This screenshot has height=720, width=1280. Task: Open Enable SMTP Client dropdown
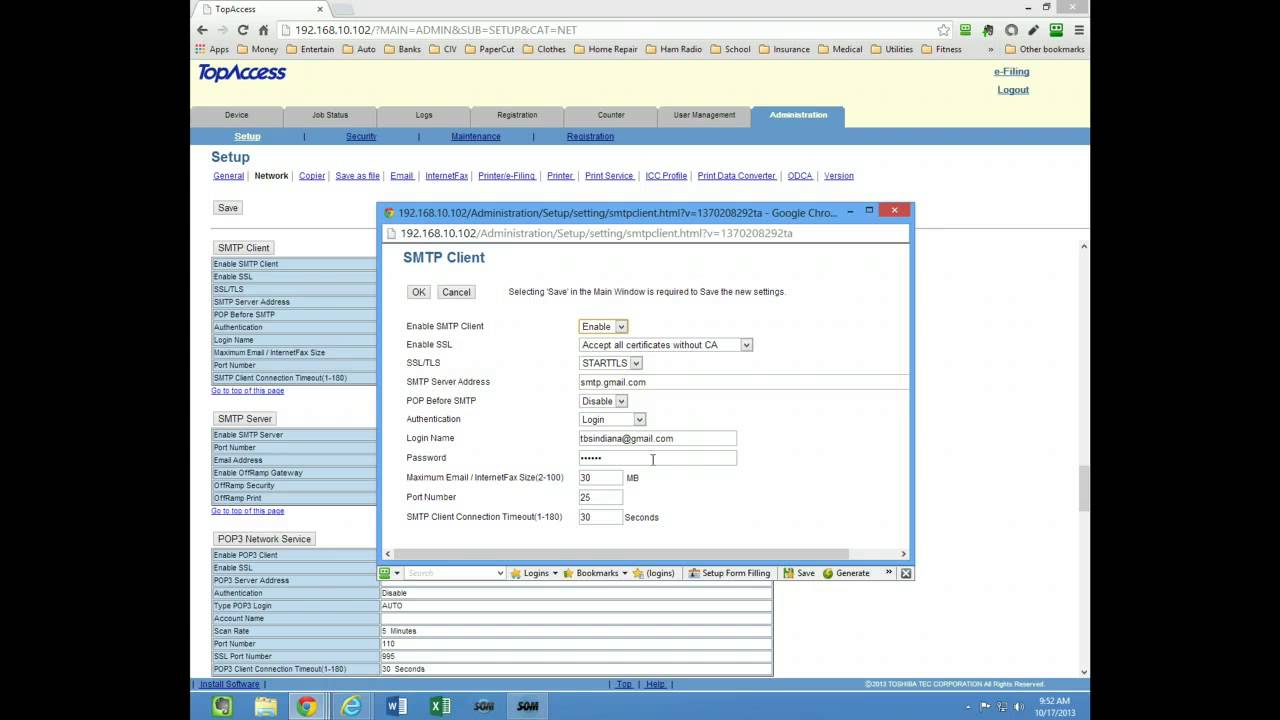tap(603, 326)
